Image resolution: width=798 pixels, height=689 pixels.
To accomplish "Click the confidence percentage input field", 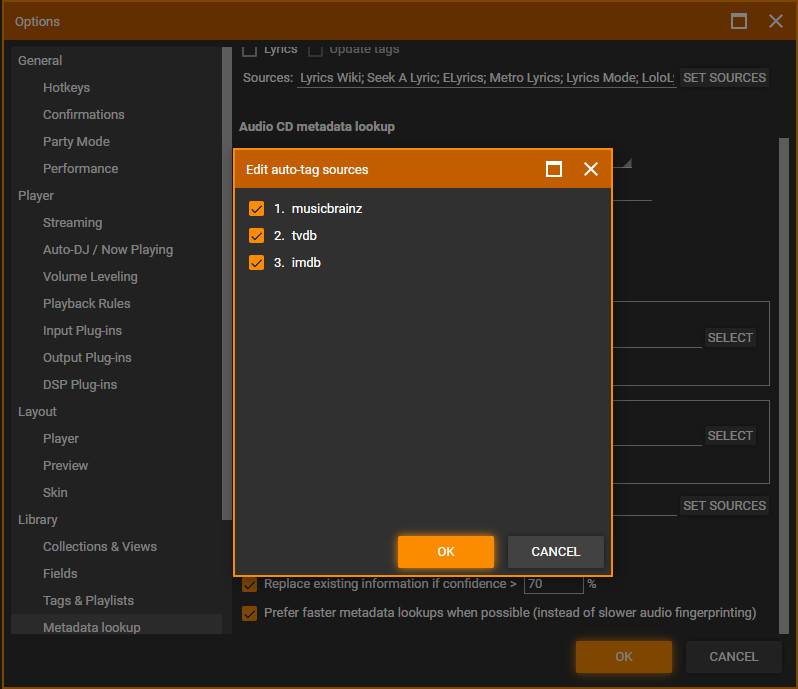I will pos(552,584).
